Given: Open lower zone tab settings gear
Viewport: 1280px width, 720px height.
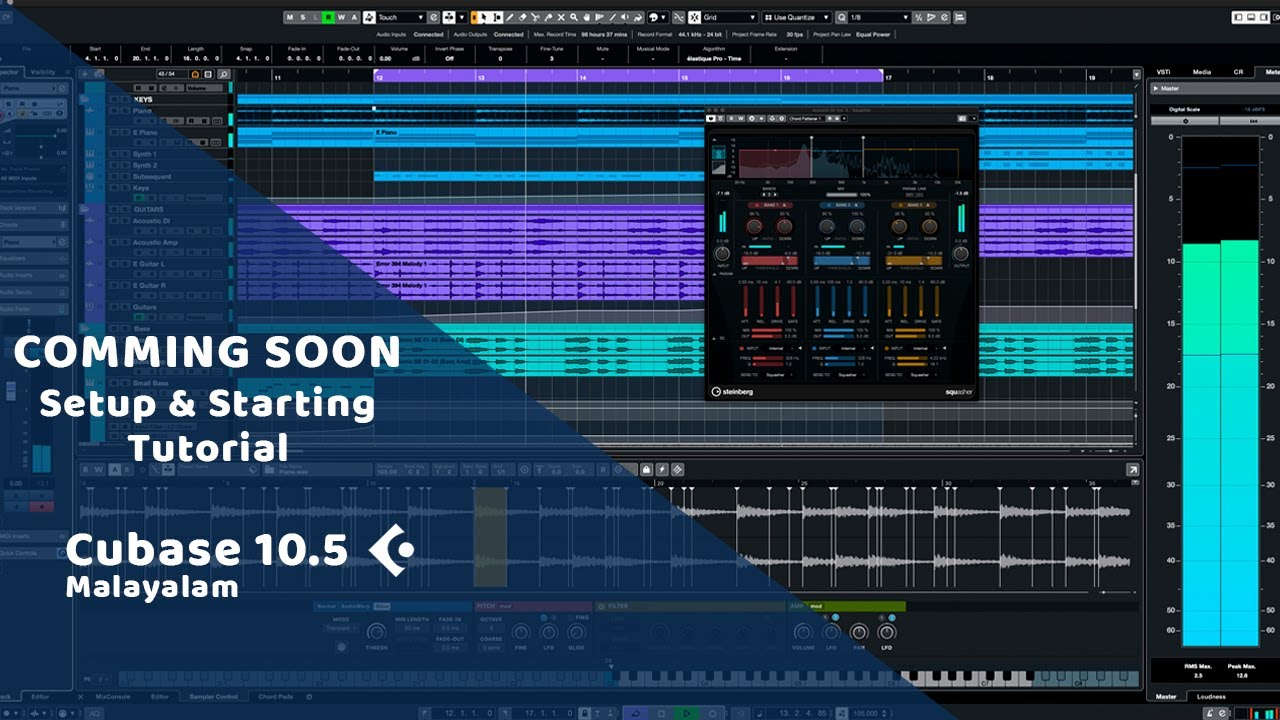Looking at the screenshot, I should click(308, 696).
